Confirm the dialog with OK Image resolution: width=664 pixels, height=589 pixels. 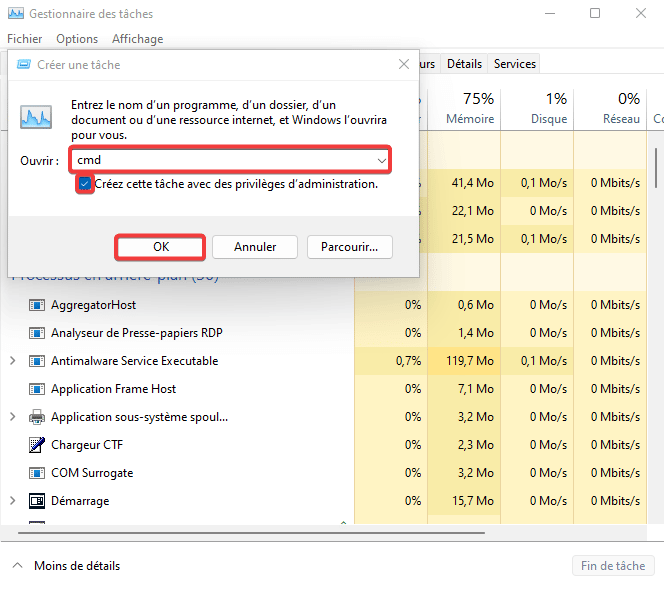pyautogui.click(x=160, y=247)
